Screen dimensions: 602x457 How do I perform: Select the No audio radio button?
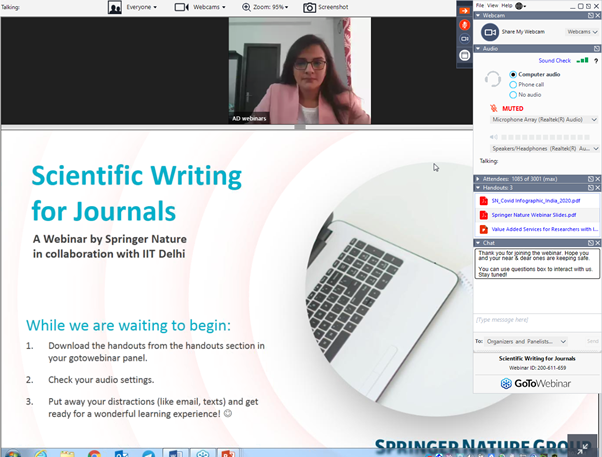[513, 95]
